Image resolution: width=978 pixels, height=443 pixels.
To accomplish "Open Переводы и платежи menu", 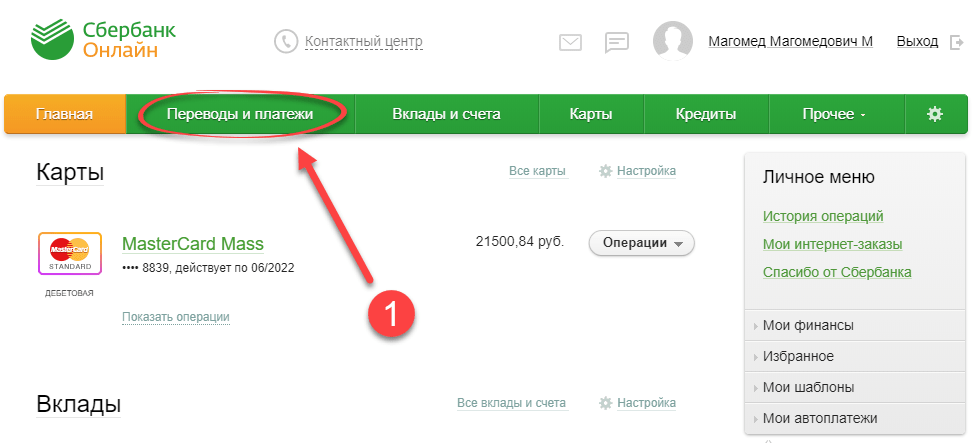I will 240,114.
